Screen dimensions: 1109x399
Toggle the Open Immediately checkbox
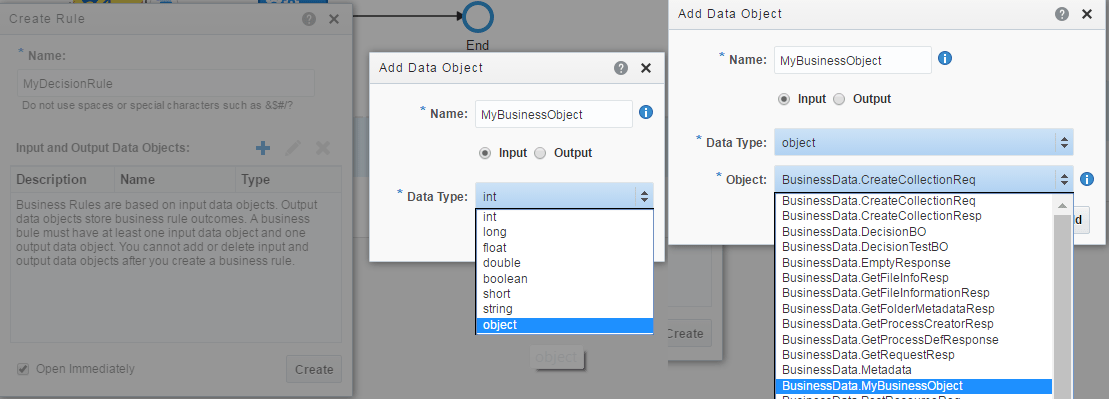pyautogui.click(x=23, y=369)
